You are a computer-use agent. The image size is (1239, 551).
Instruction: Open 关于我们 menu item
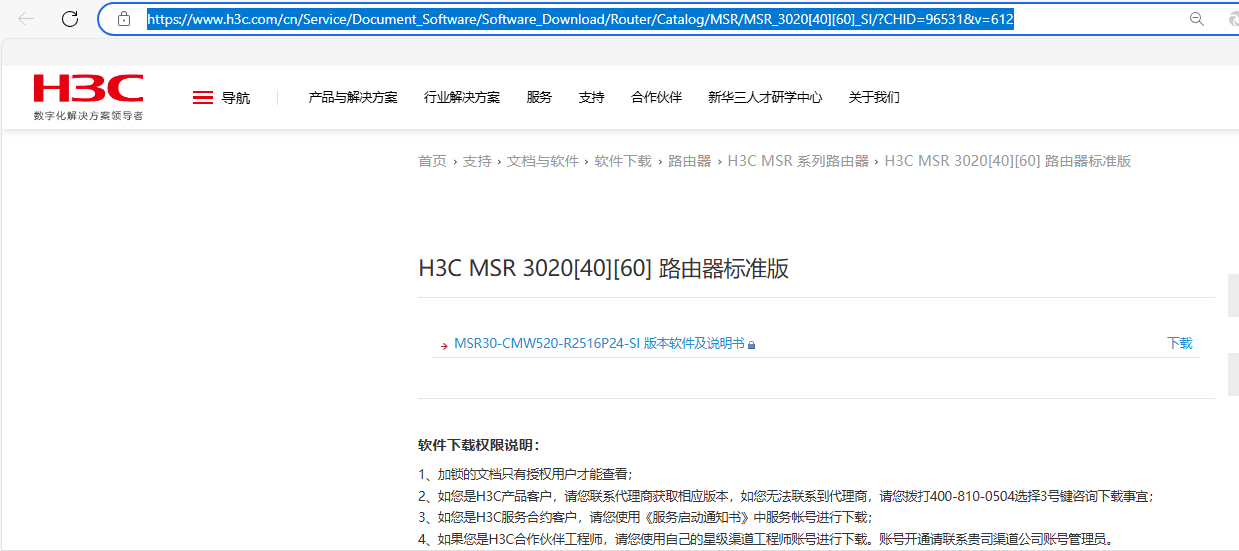[x=874, y=97]
